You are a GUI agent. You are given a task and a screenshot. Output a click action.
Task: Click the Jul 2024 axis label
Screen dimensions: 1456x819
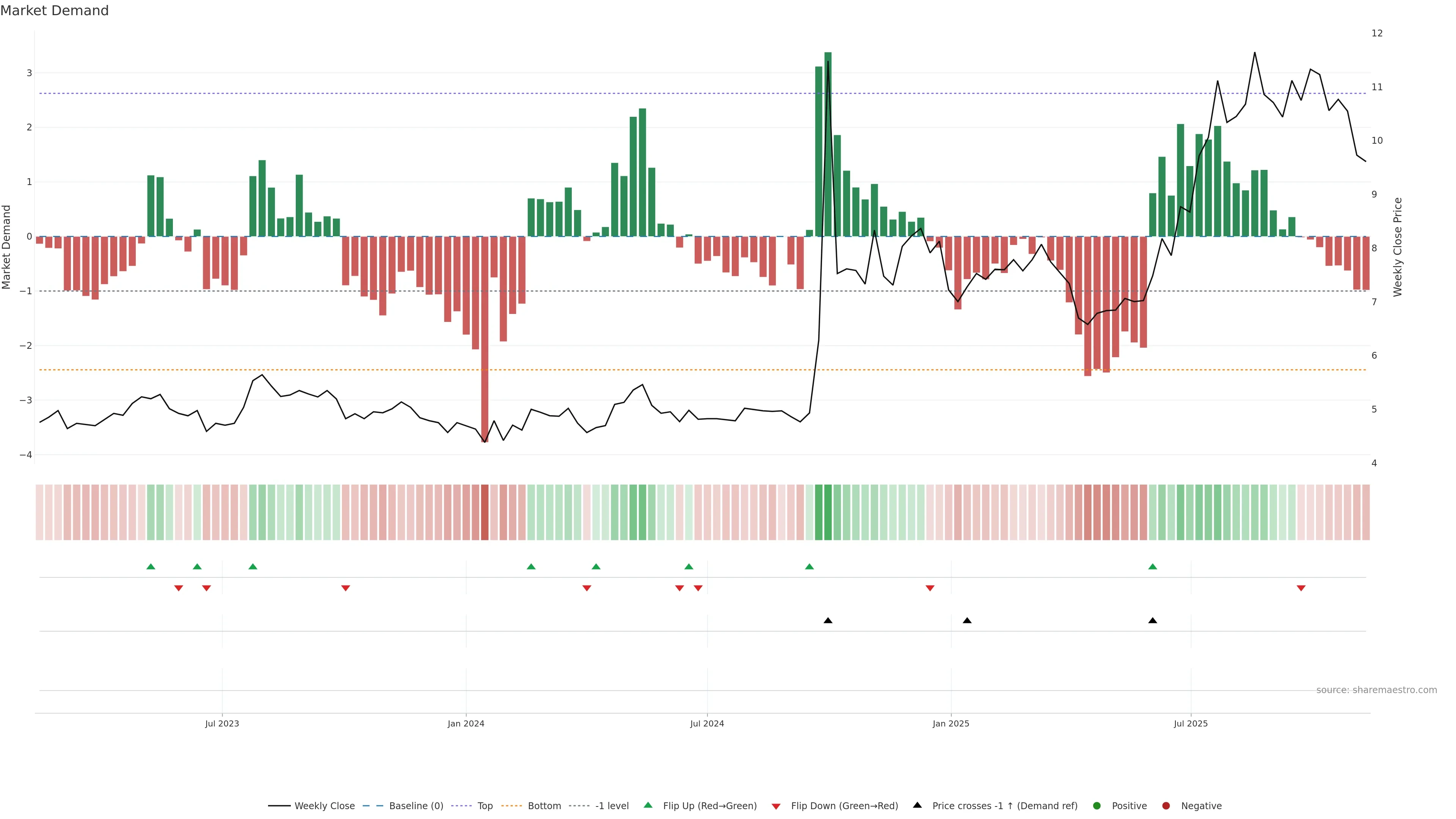[x=707, y=723]
